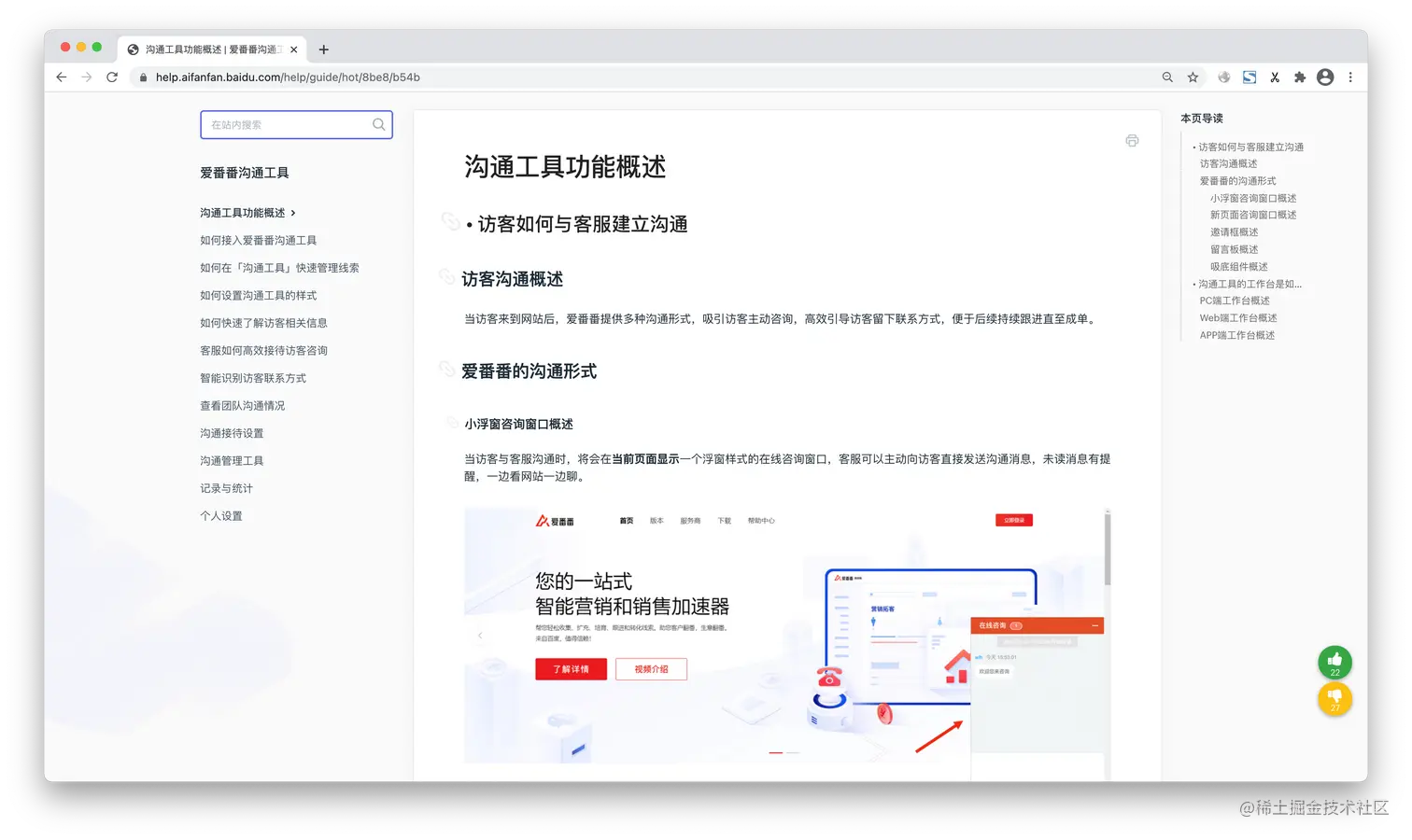The image size is (1412, 840).
Task: Jump to Web端工作台概述 in page guide
Action: pos(1238,318)
